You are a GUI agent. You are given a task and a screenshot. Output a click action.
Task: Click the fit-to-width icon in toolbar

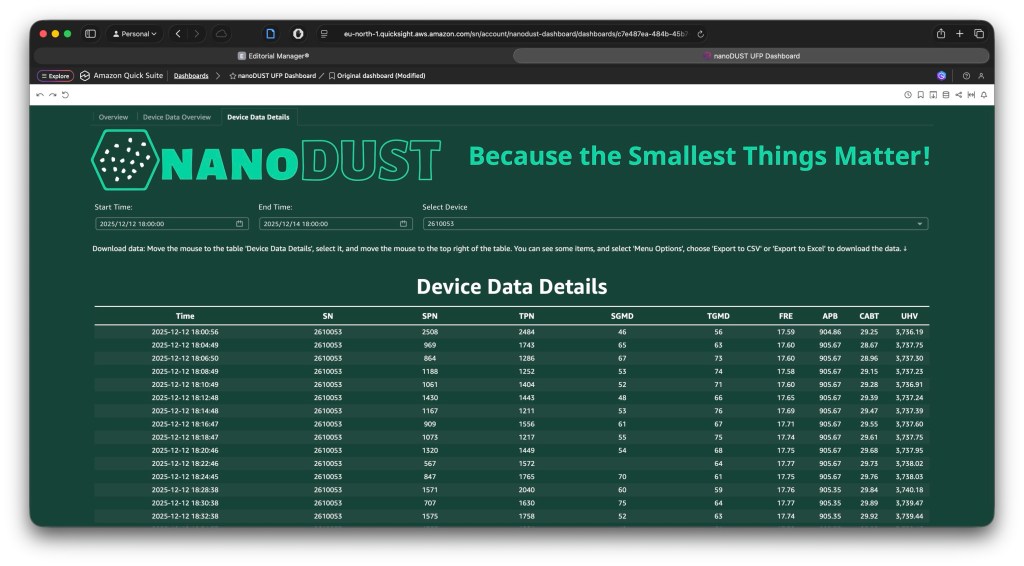(x=970, y=95)
